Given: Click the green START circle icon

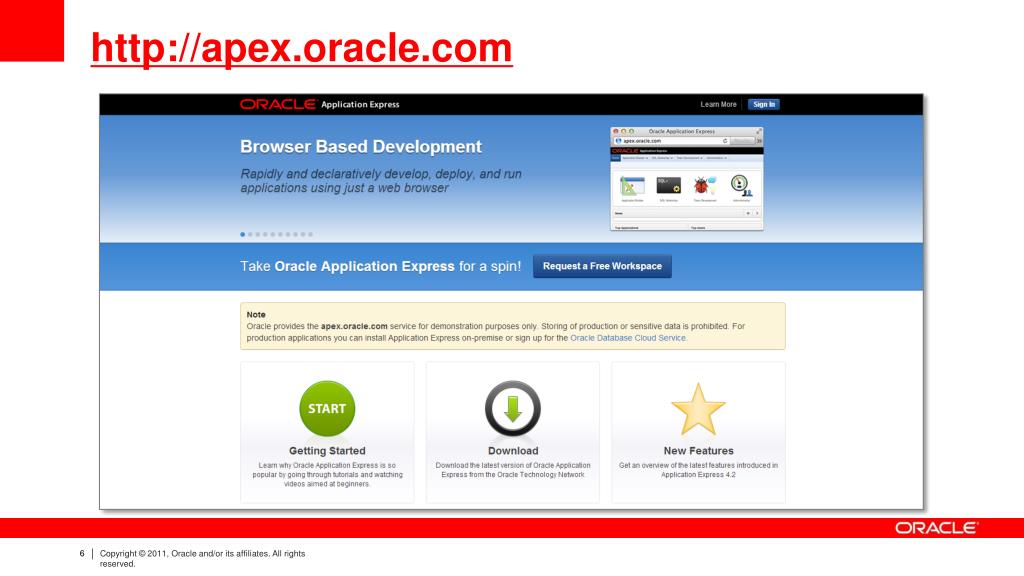Looking at the screenshot, I should point(327,409).
